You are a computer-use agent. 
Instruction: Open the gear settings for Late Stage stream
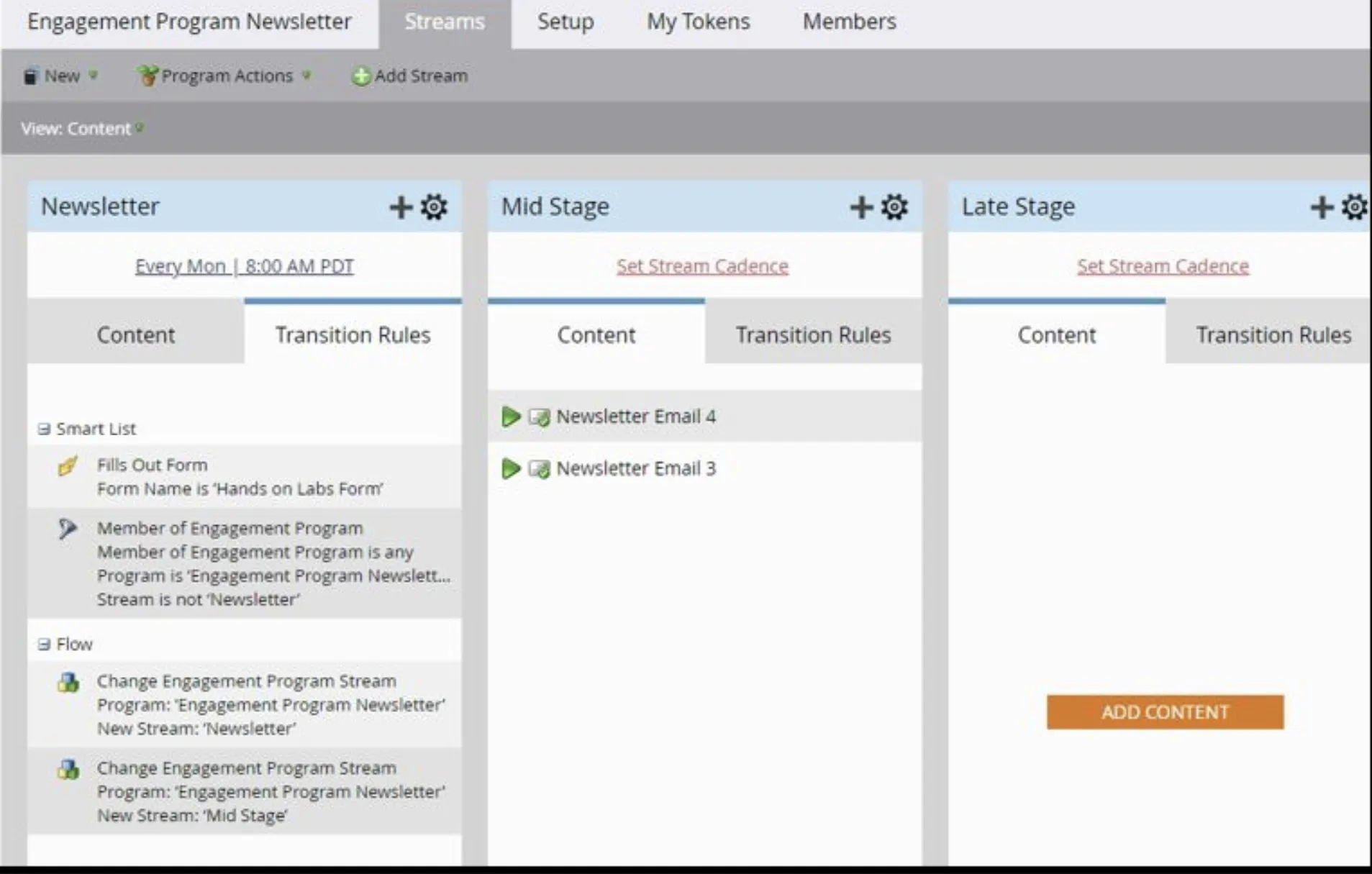(x=1355, y=207)
